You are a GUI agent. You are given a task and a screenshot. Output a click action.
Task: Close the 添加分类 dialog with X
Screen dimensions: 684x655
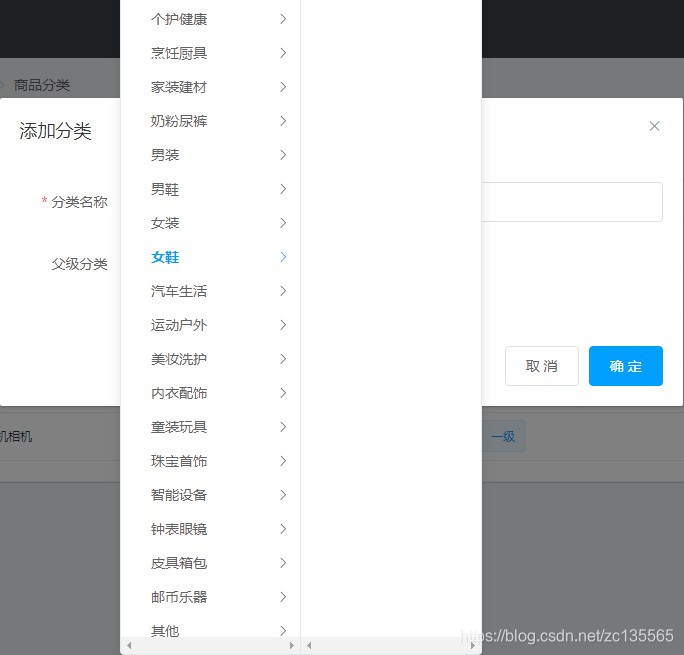click(654, 126)
